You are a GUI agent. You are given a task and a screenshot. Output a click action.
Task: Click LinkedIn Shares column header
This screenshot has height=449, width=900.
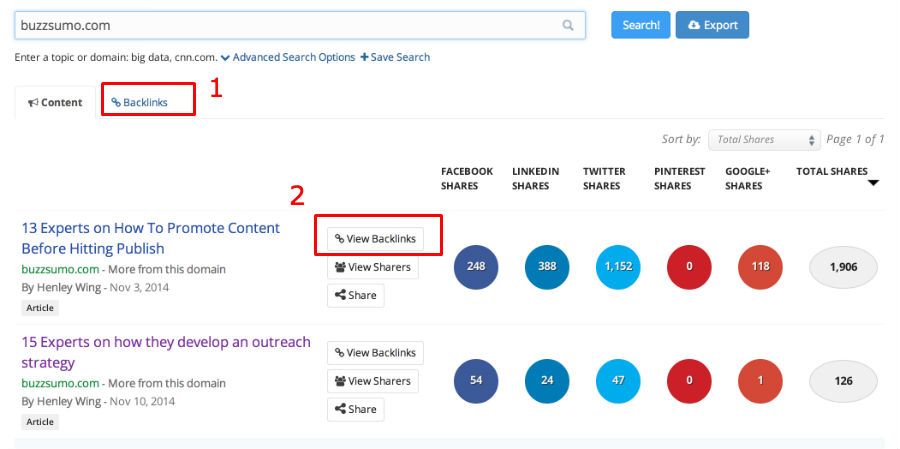click(535, 179)
